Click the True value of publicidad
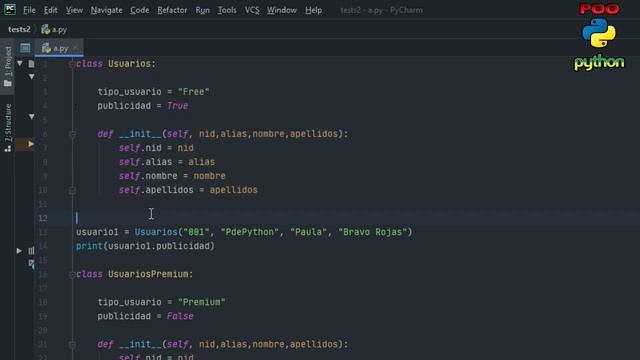Viewport: 640px width, 360px height. click(178, 106)
